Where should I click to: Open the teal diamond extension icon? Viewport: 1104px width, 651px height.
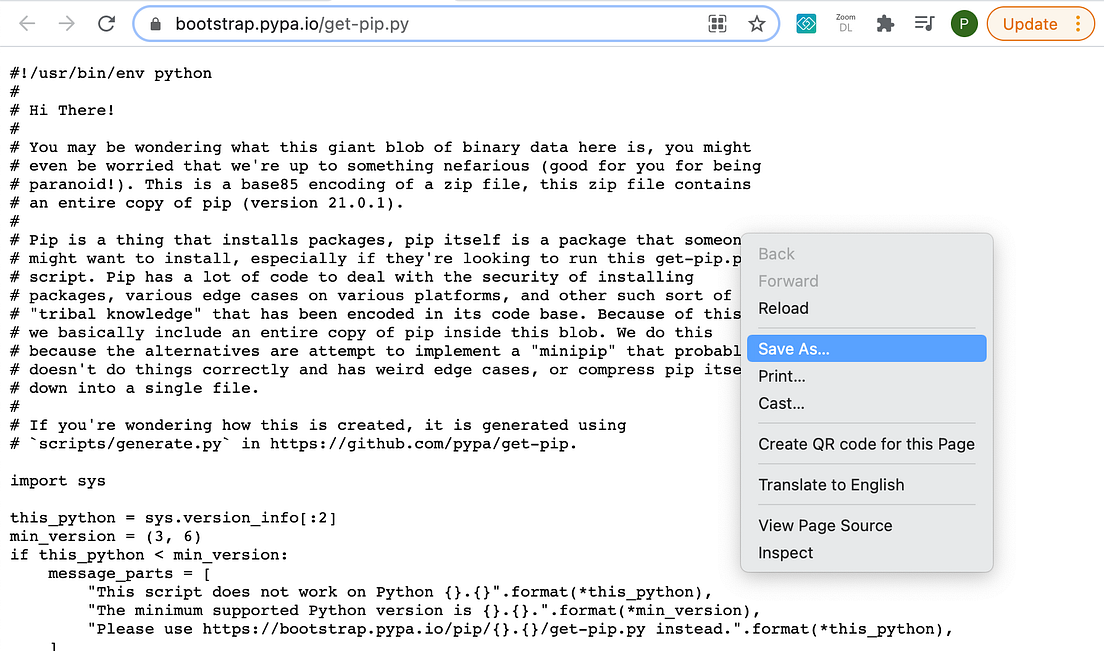click(806, 24)
